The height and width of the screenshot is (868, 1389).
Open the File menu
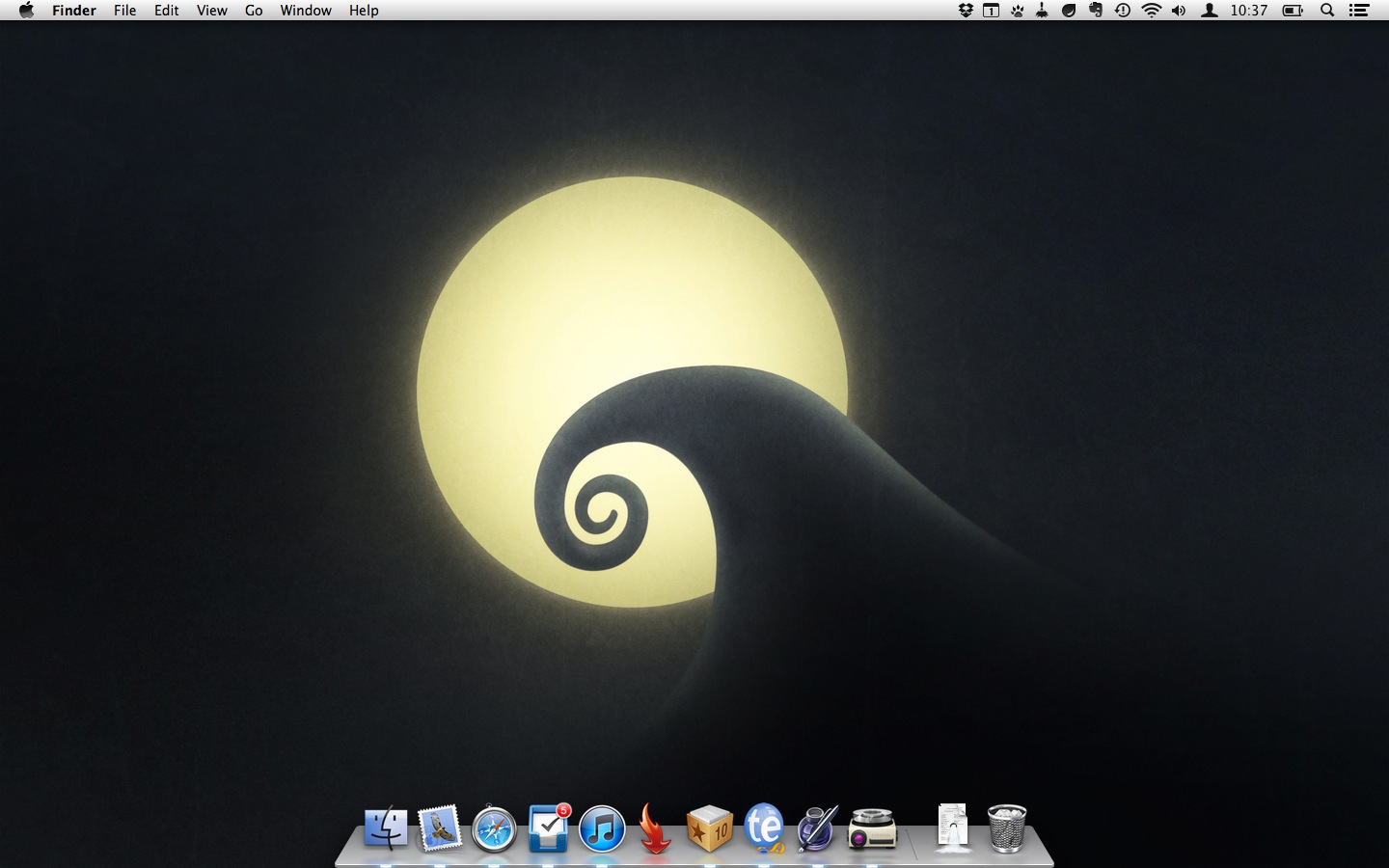[x=124, y=11]
